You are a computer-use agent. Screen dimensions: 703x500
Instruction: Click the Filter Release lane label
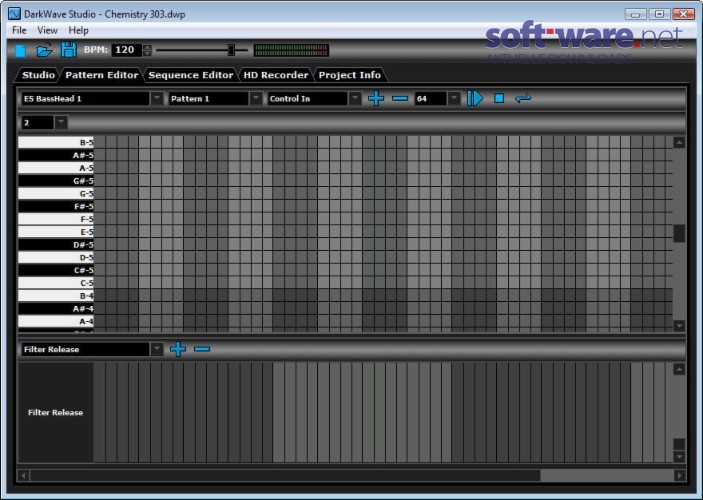[56, 413]
